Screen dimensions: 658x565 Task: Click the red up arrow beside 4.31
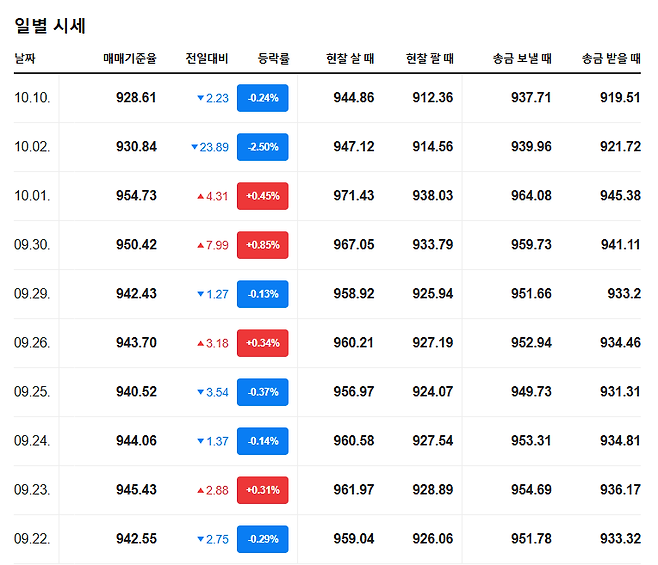[x=201, y=196]
